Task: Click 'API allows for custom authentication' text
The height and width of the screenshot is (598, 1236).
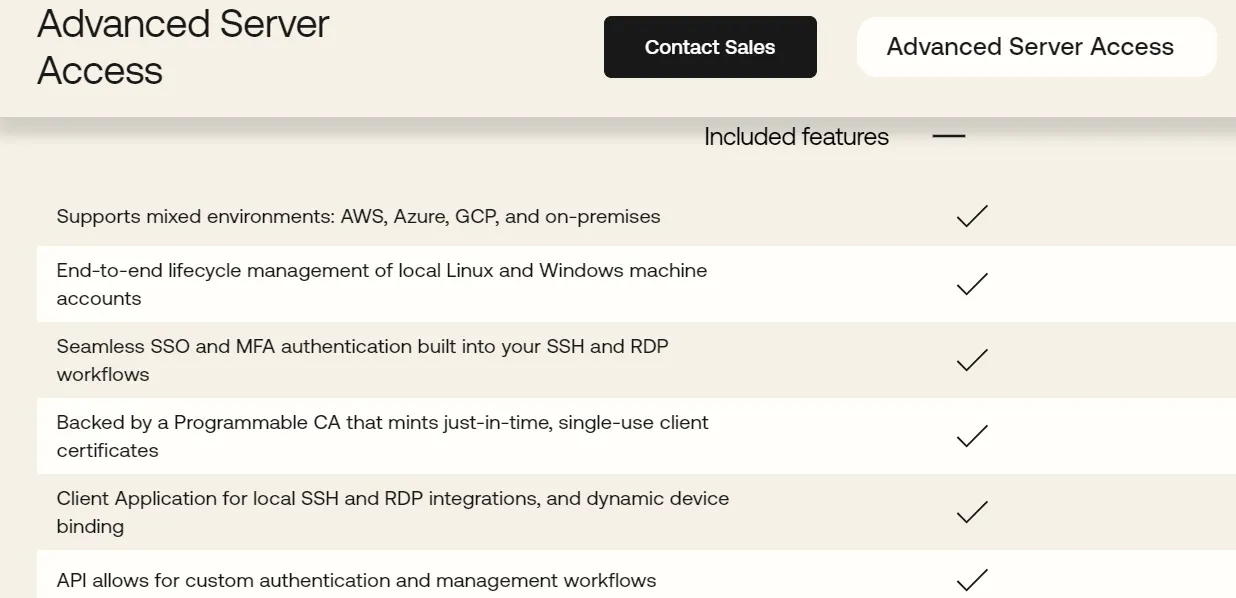Action: coord(356,580)
